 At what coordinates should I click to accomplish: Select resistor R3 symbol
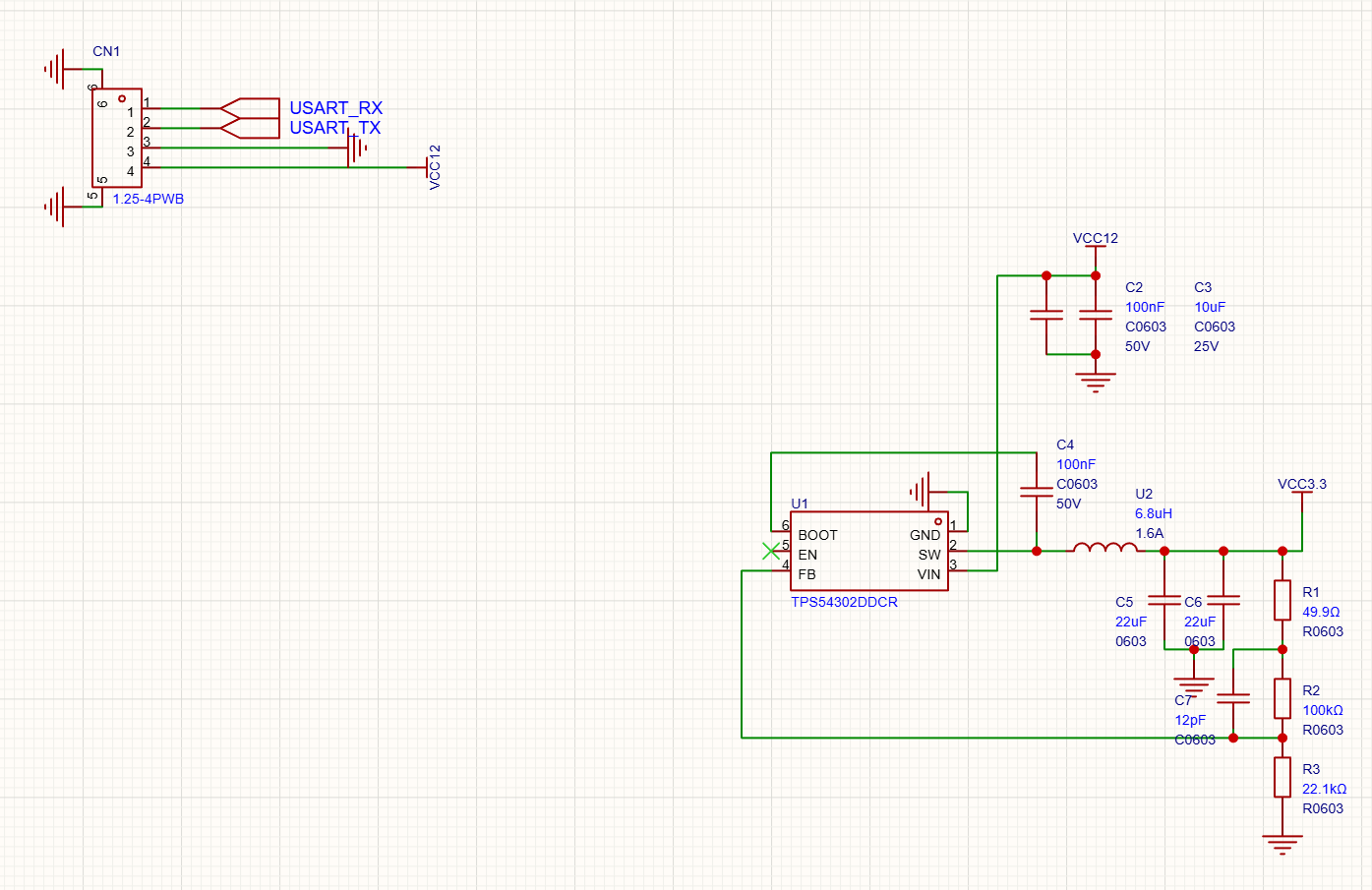[x=1282, y=777]
